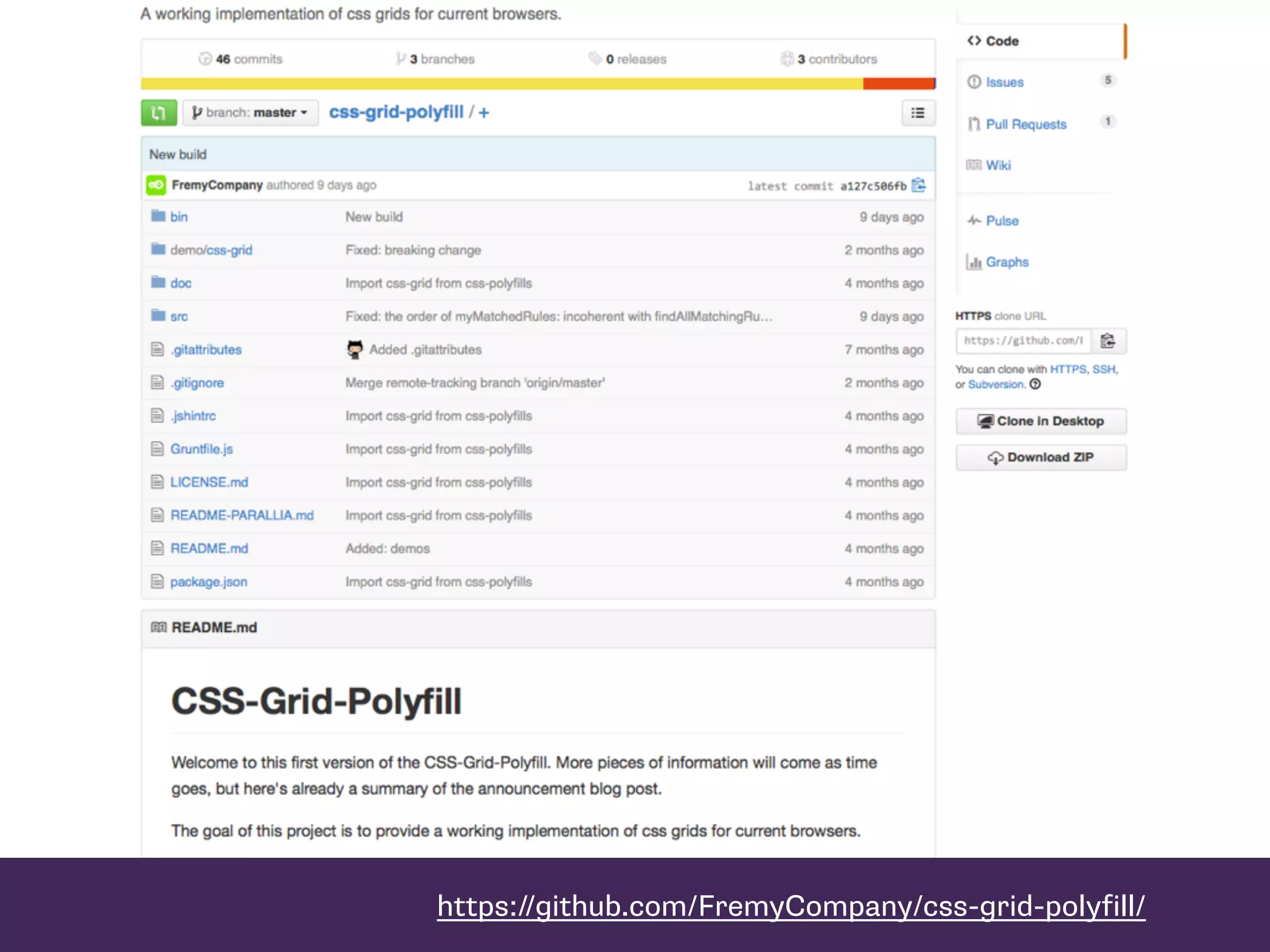
Task: Open the branch: master dropdown
Action: [251, 113]
